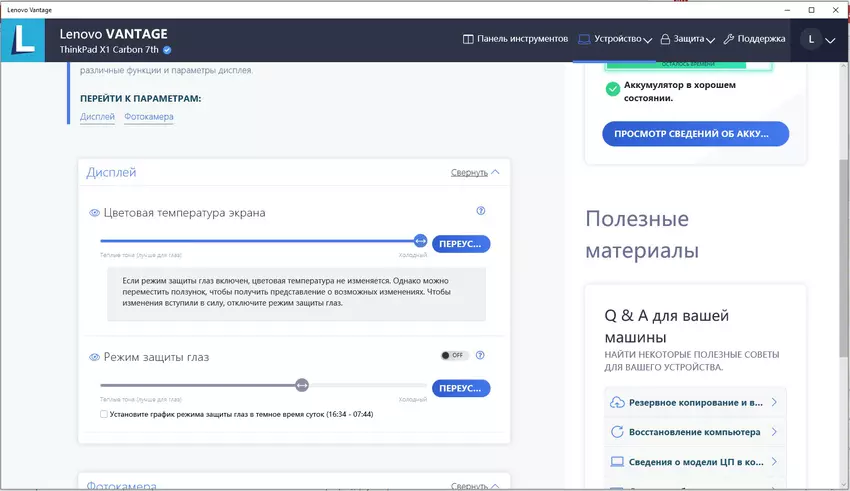850x491 pixels.
Task: Open Сведения о модели ЦП article
Action: pos(695,462)
